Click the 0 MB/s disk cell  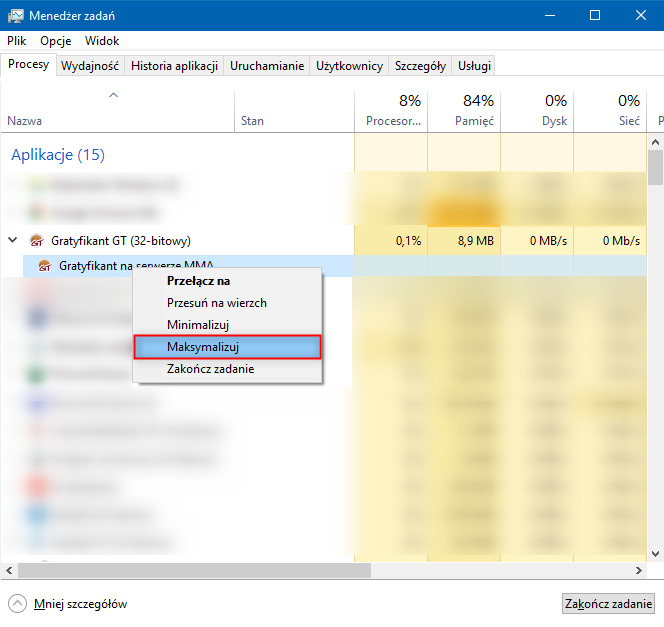(537, 241)
